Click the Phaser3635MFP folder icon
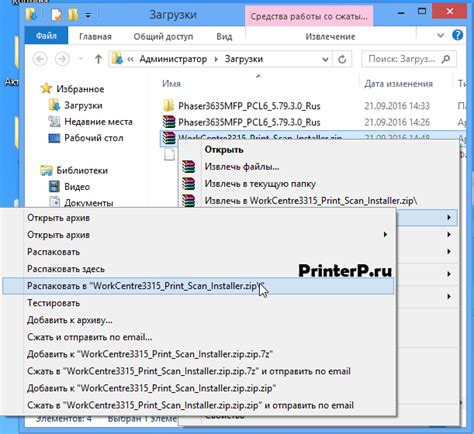Viewport: 474px width, 434px height. (169, 106)
